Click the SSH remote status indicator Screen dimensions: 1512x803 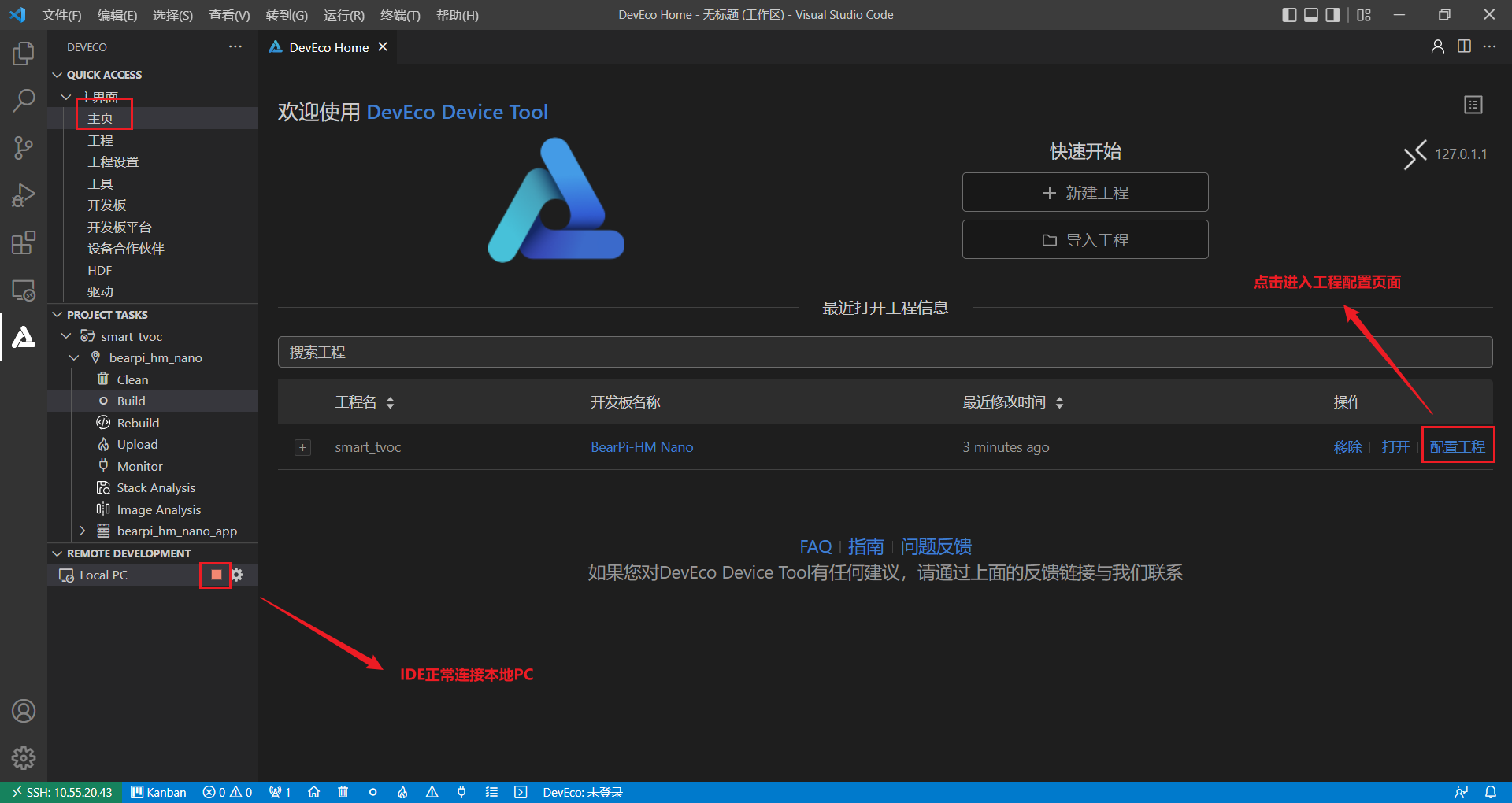point(61,792)
